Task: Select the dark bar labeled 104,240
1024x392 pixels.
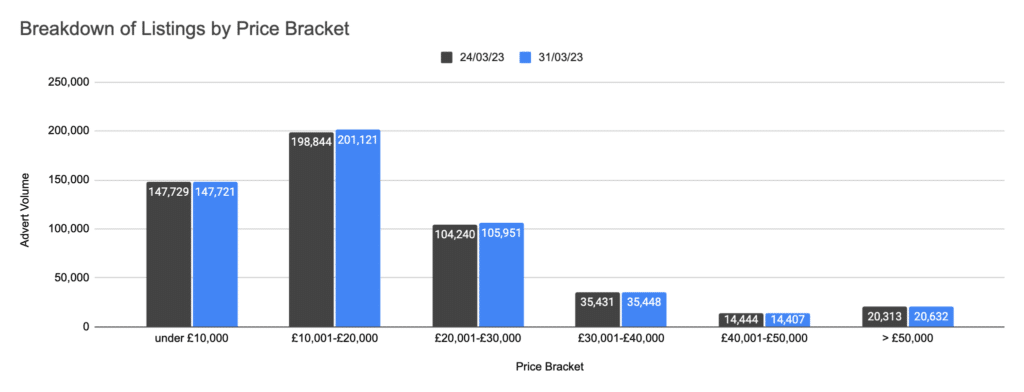Action: (x=455, y=276)
